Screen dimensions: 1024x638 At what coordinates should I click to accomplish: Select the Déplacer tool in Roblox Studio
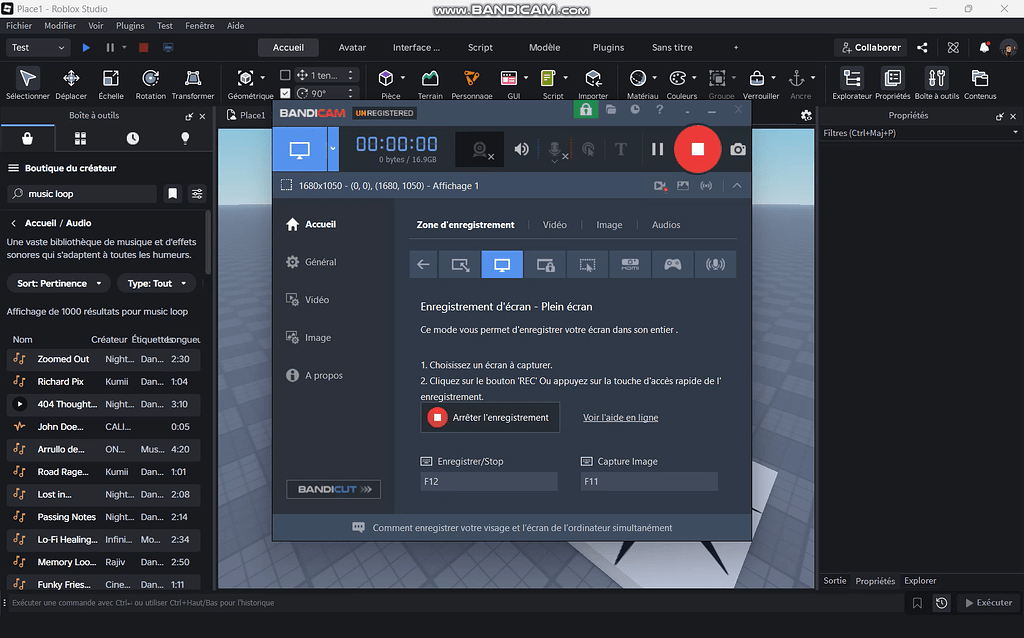click(x=71, y=84)
